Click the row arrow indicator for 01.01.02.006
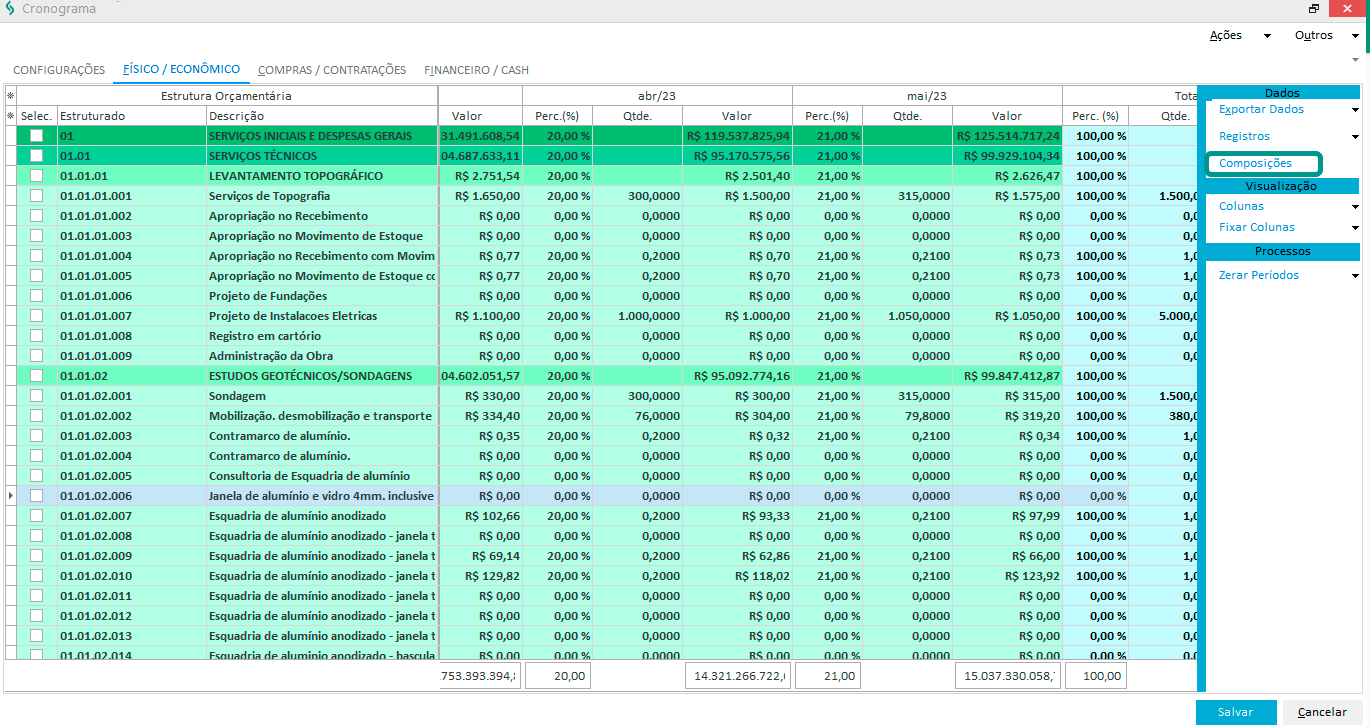 tap(10, 496)
